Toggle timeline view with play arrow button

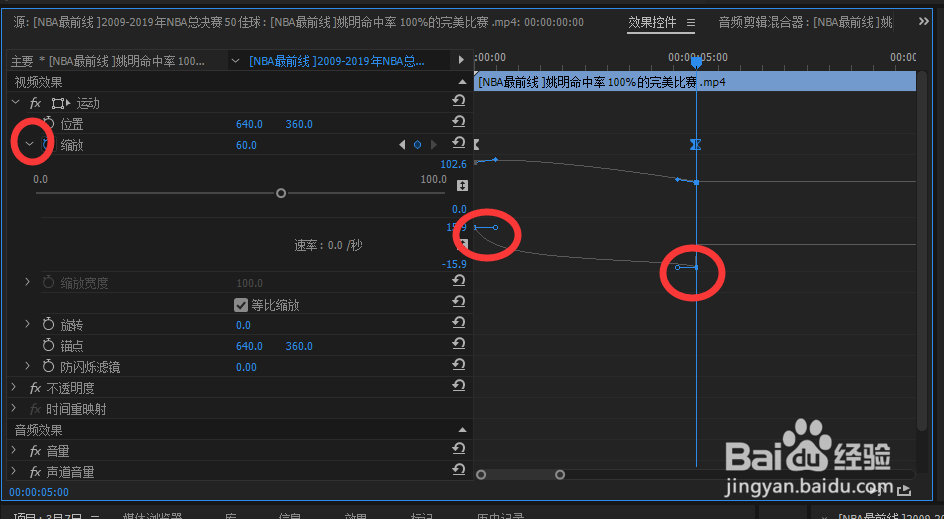point(461,60)
